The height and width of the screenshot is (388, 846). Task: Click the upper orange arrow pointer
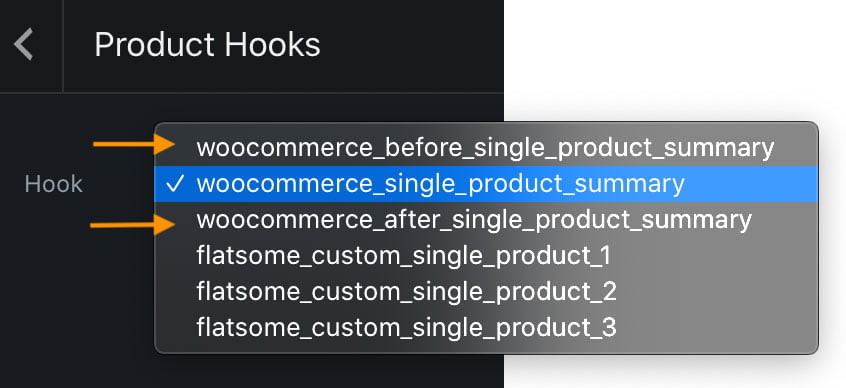click(x=134, y=144)
